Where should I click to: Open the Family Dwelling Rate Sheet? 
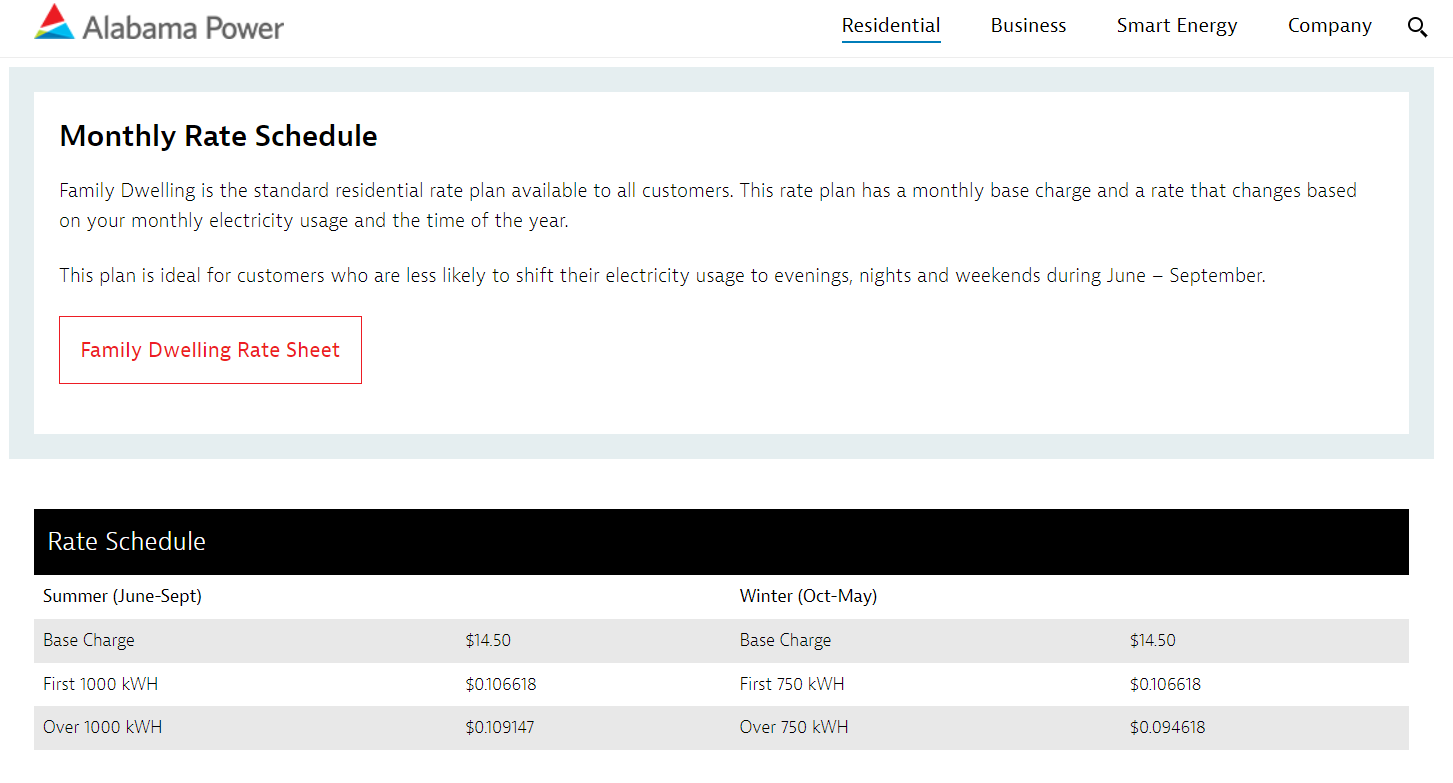(210, 350)
